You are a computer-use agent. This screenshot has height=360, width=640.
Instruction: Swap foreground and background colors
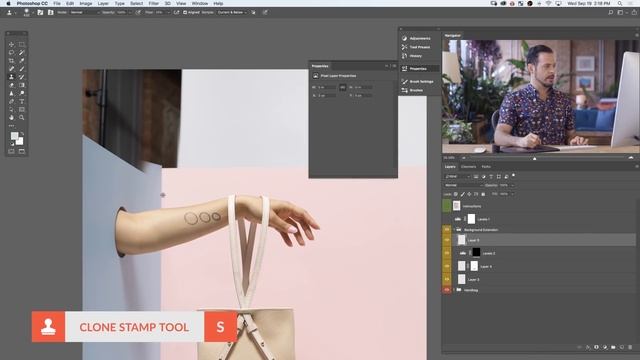(22, 133)
